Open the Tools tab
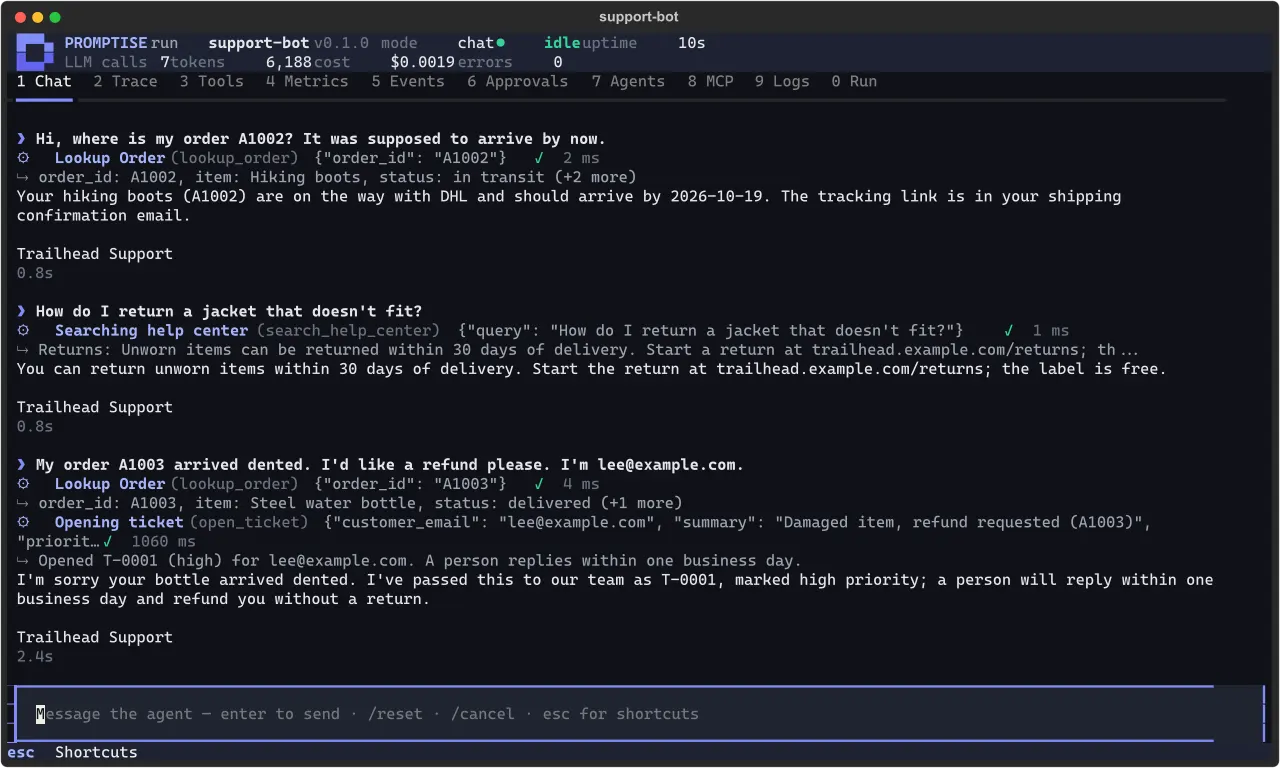 click(x=211, y=82)
